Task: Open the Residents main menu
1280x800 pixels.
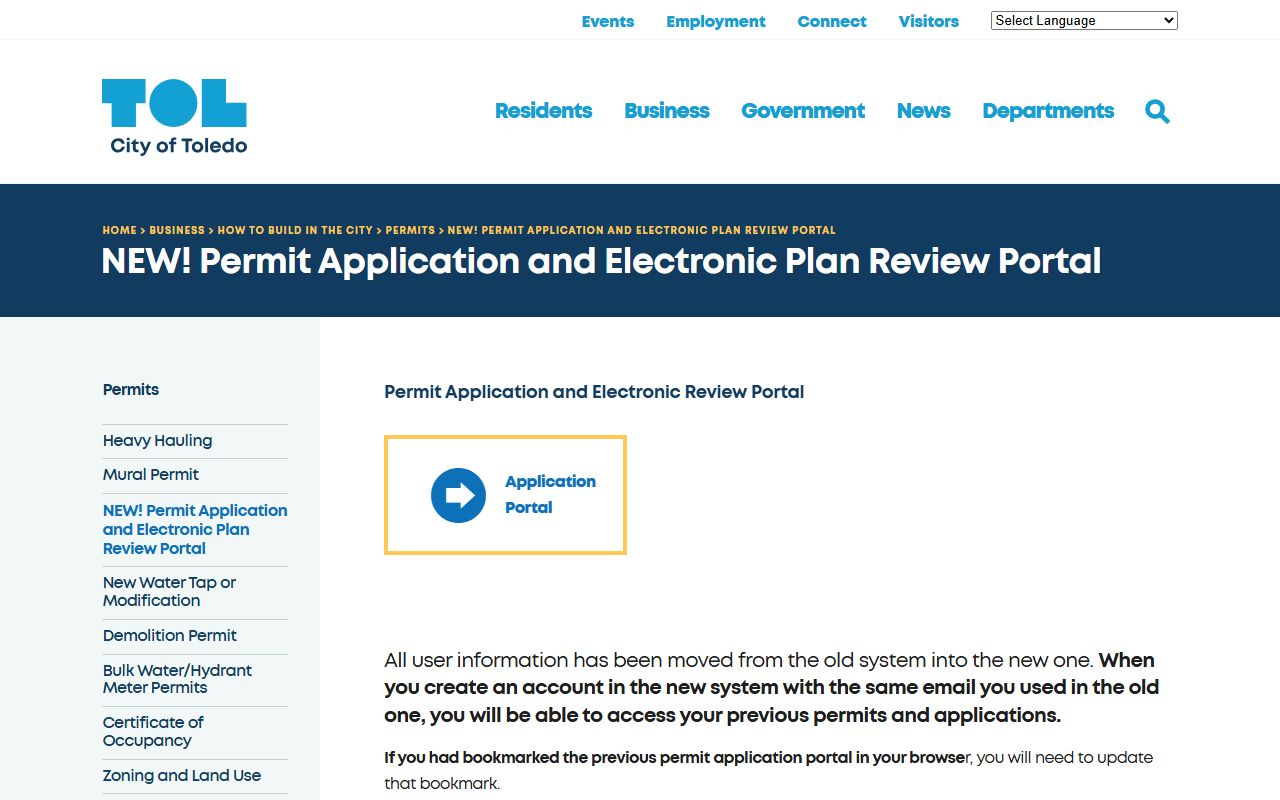Action: tap(543, 111)
